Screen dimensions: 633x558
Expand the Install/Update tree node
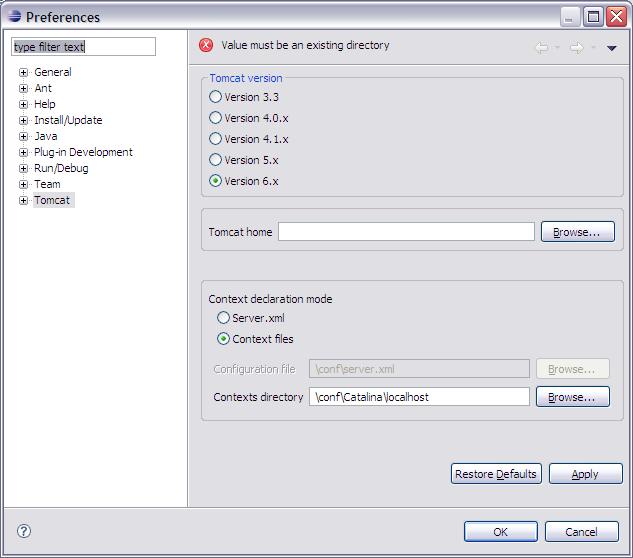pyautogui.click(x=23, y=120)
